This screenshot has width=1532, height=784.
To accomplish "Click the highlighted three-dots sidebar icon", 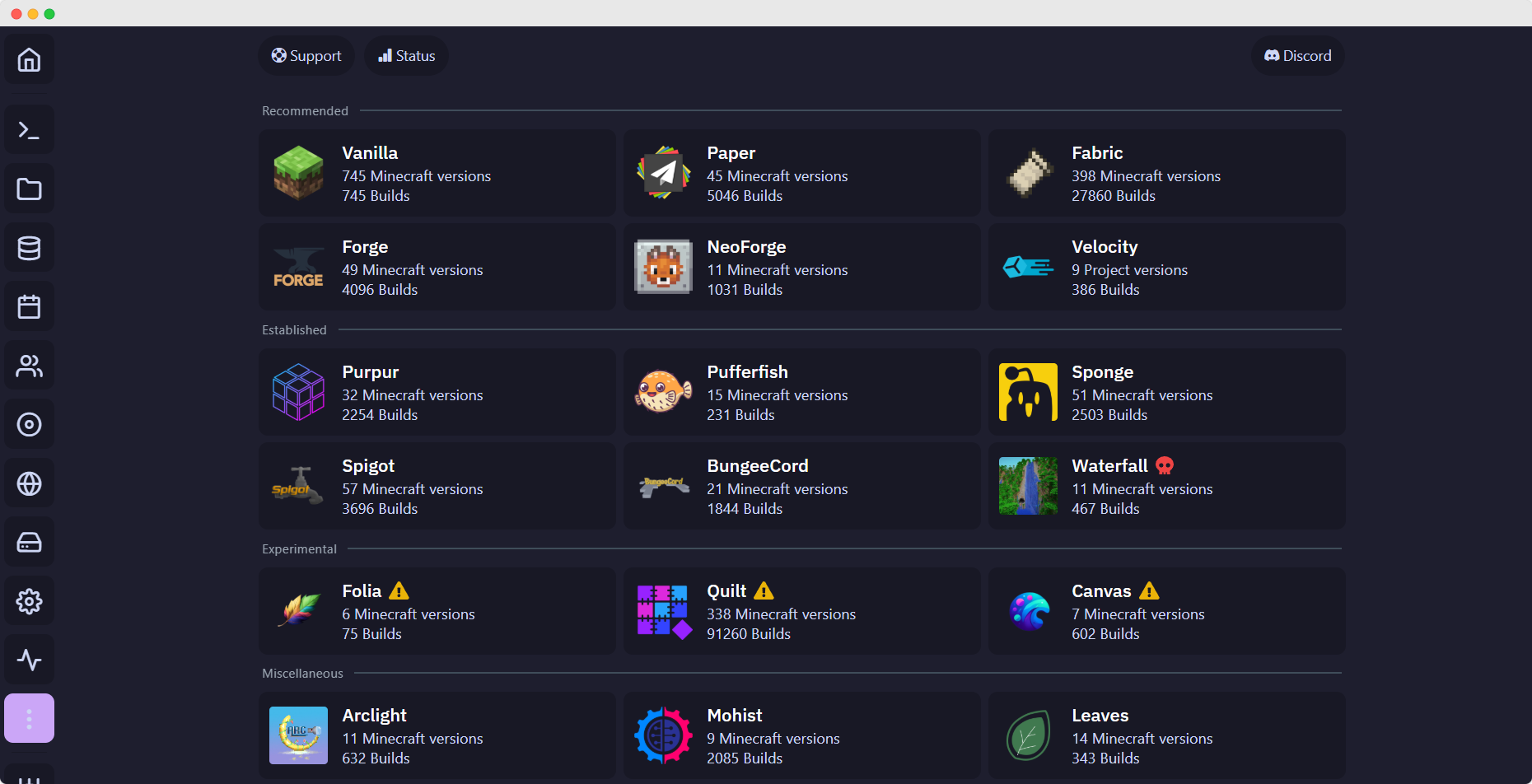I will (30, 719).
